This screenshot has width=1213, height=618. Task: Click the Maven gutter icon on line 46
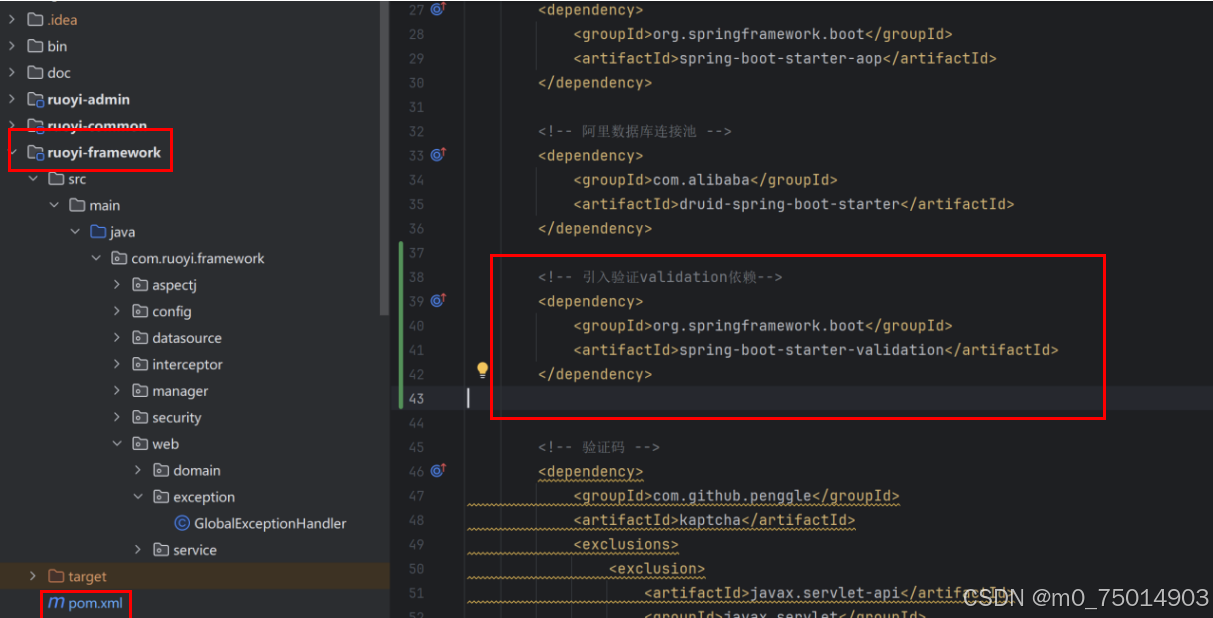437,470
